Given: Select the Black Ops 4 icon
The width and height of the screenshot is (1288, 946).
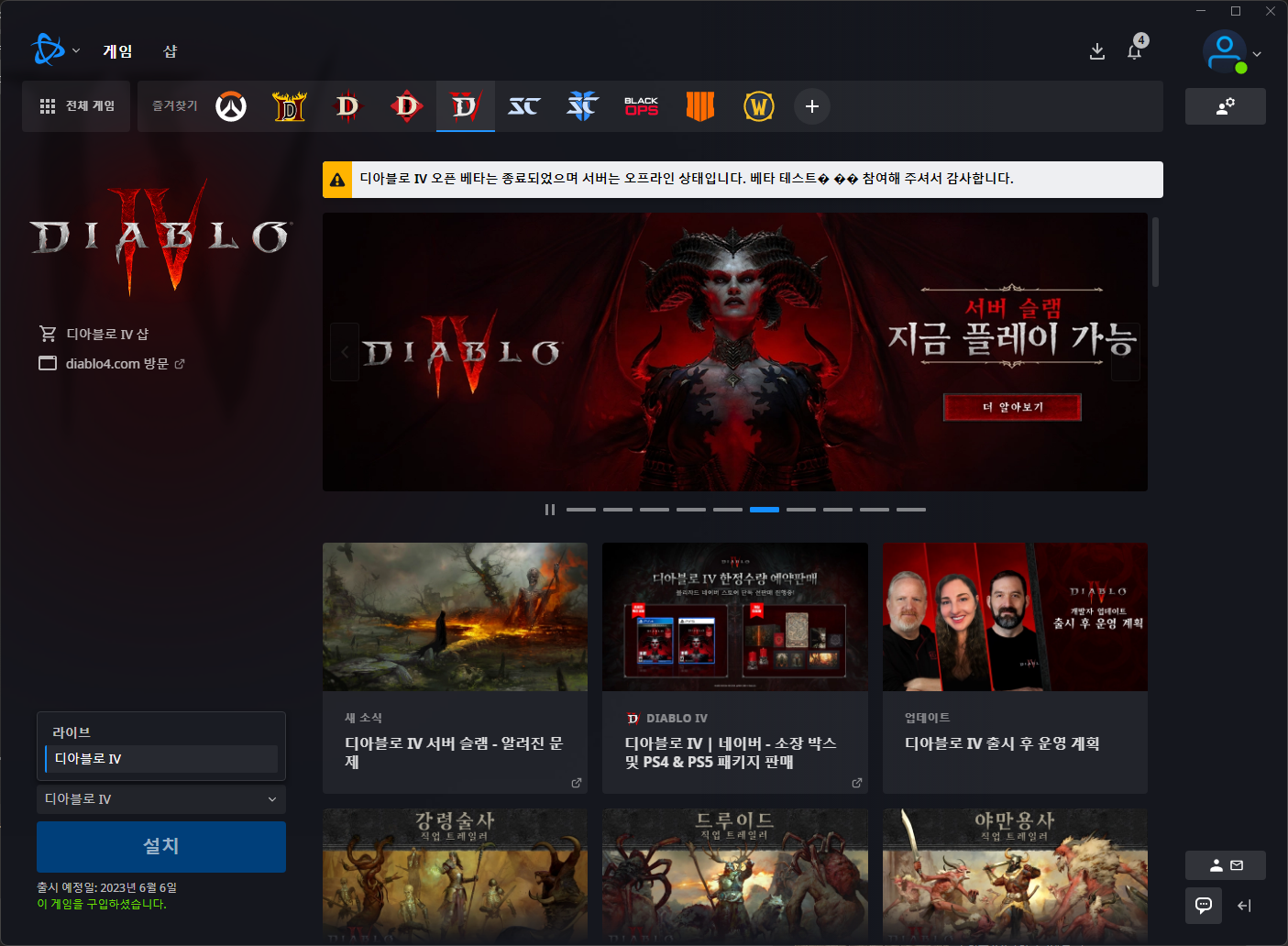Looking at the screenshot, I should [700, 107].
